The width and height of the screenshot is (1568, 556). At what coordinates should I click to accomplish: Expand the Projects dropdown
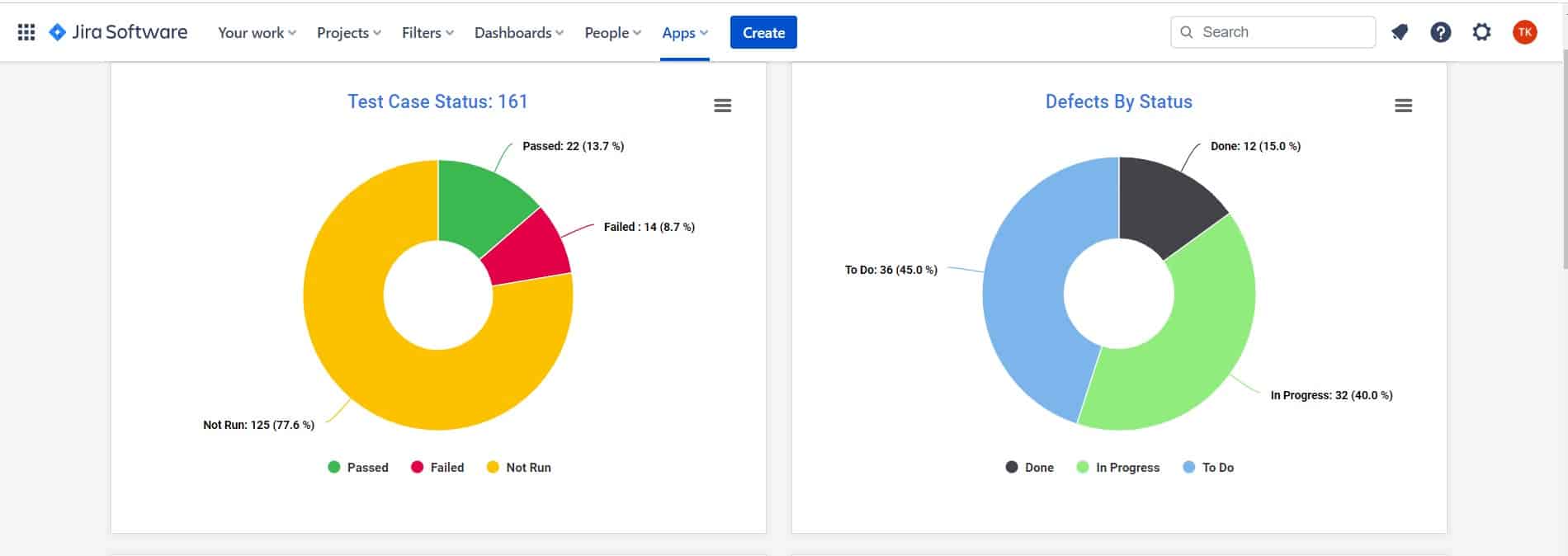pyautogui.click(x=349, y=32)
